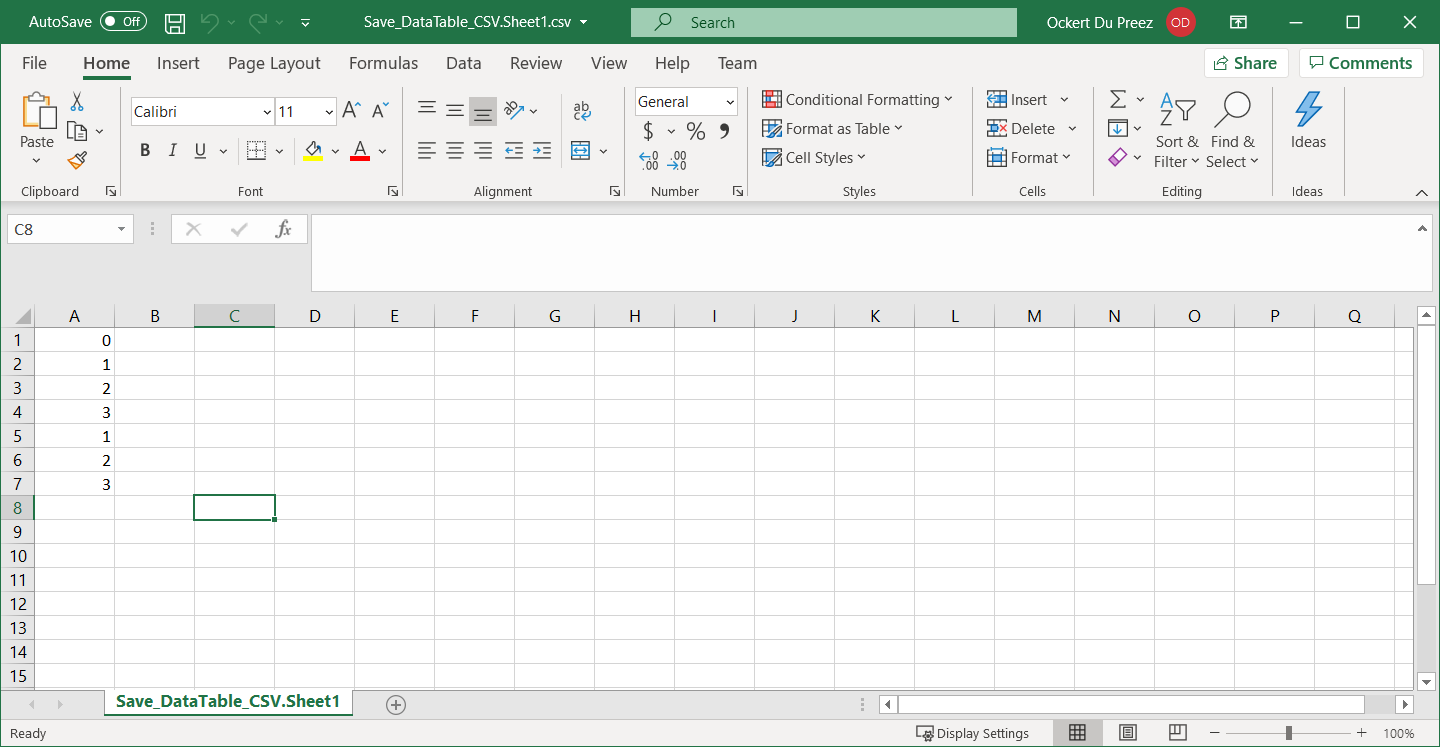The width and height of the screenshot is (1440, 747).
Task: Click the Cut scissors icon
Action: pos(77,102)
